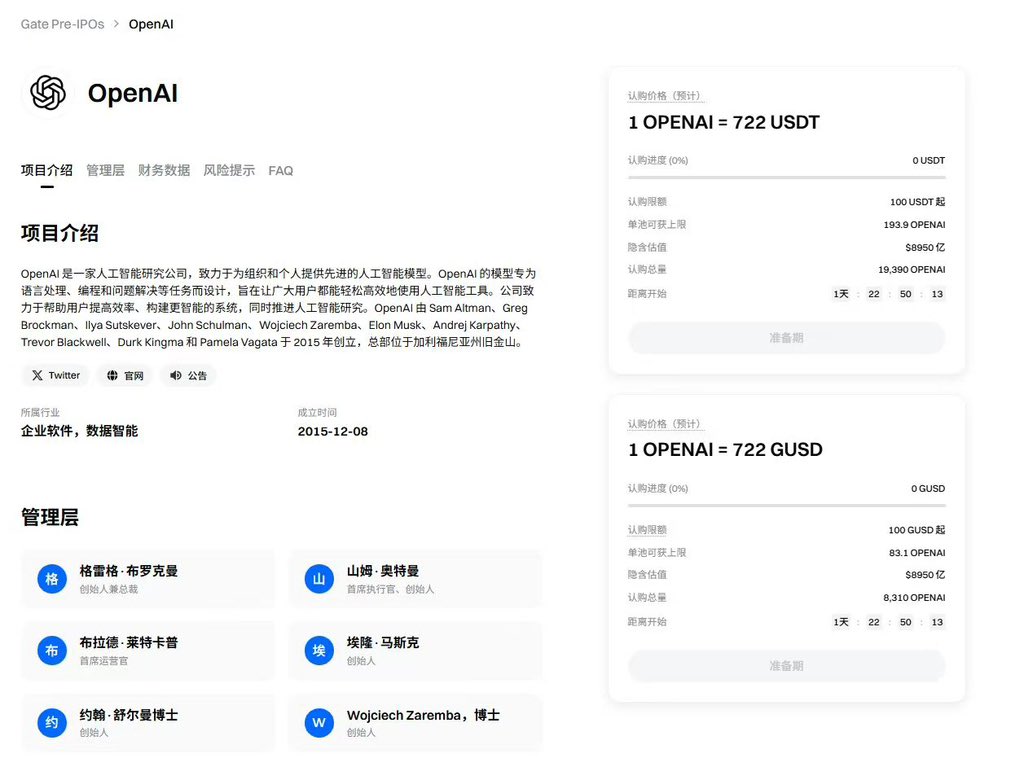The height and width of the screenshot is (780, 1024).
Task: Click the 2015-12-08 founding date
Action: (333, 431)
